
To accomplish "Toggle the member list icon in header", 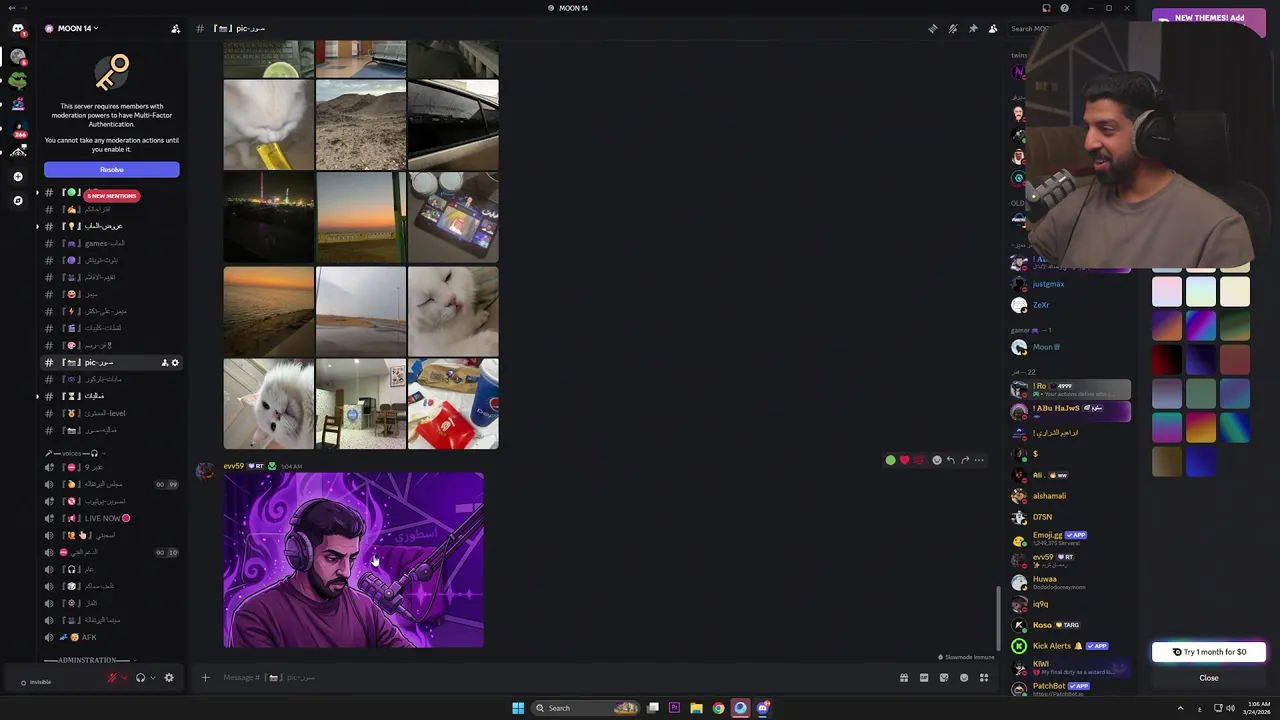I will pos(993,28).
